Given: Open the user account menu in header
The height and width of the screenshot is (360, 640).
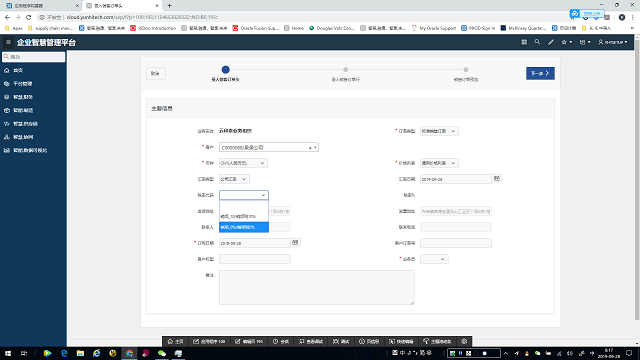Looking at the screenshot, I should pos(613,42).
